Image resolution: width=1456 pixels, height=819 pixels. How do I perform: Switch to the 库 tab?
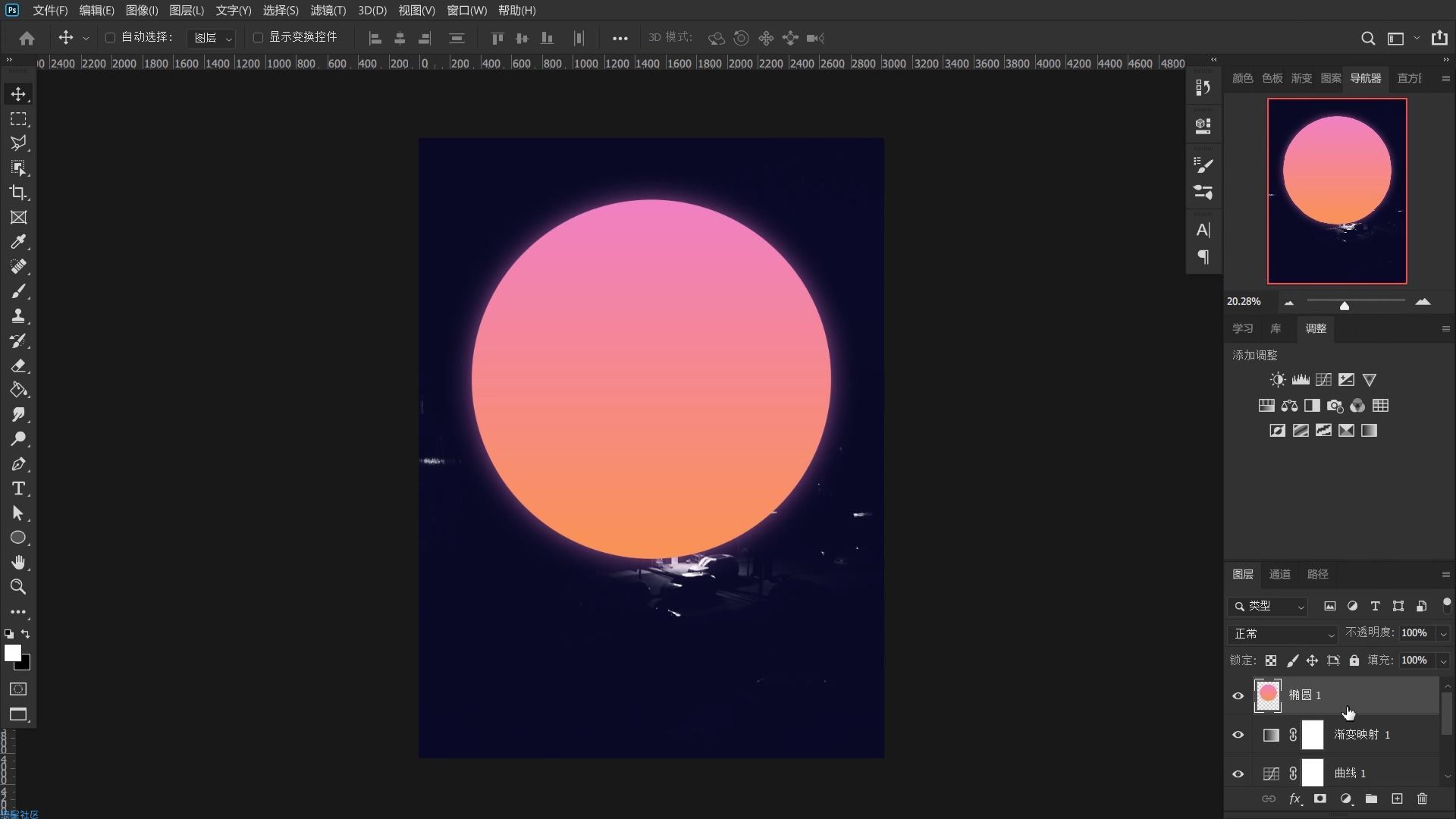(1276, 328)
